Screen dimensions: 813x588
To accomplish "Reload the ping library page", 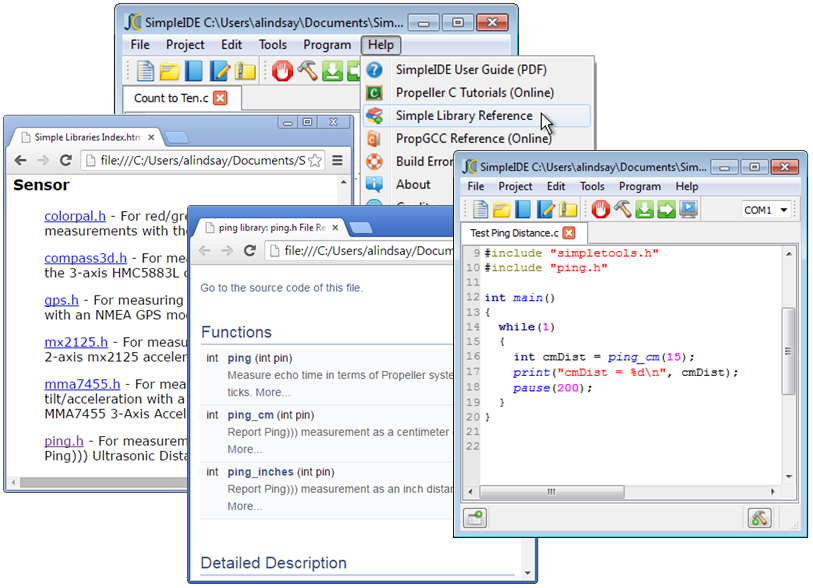I will click(250, 250).
